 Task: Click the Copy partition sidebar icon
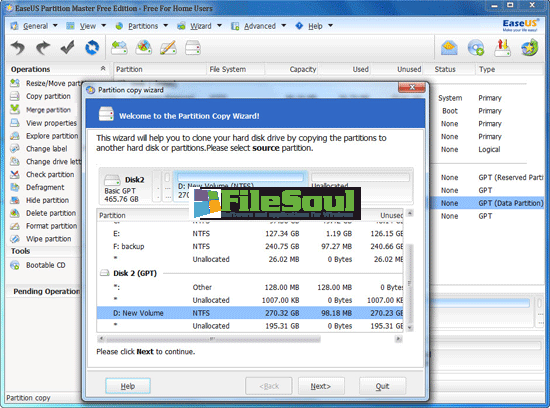coord(15,96)
